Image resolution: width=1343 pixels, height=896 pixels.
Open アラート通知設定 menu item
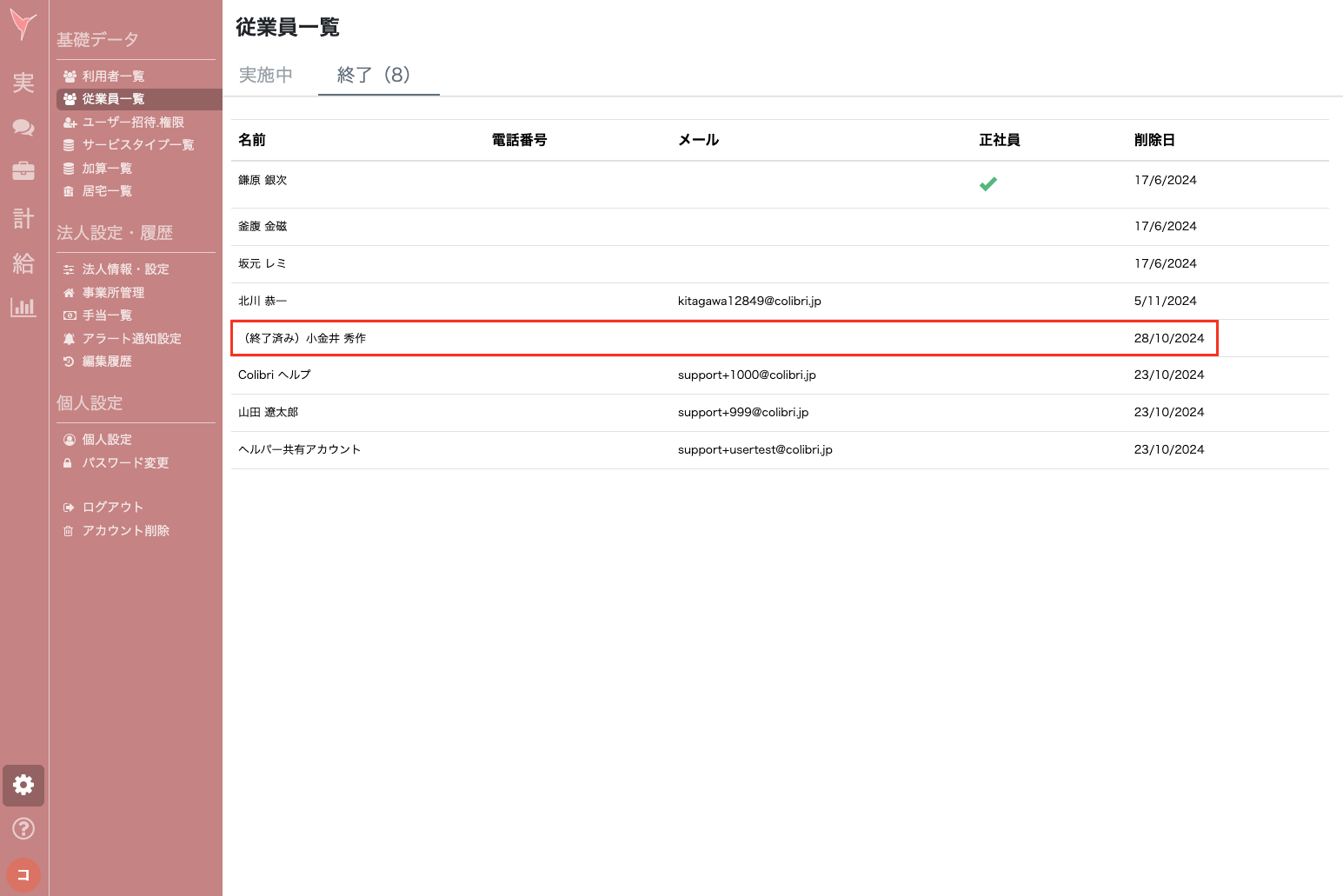(131, 339)
